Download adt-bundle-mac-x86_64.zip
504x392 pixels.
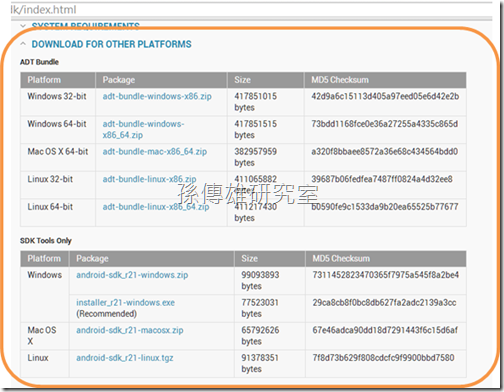(155, 152)
